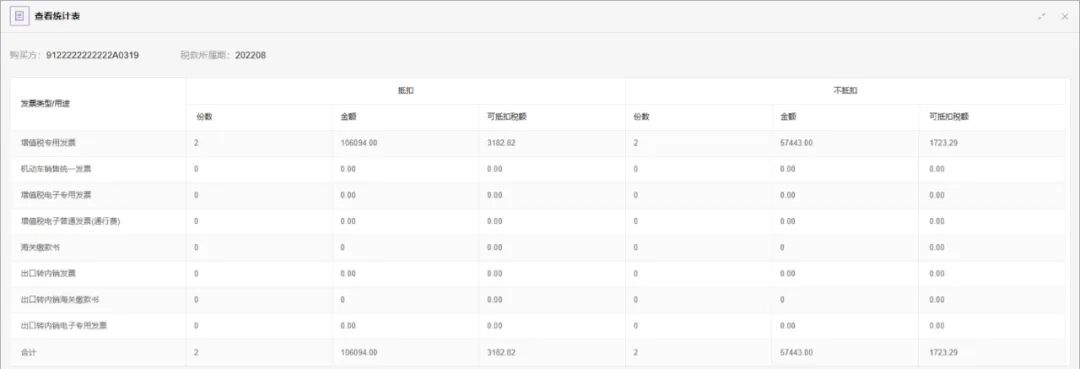Click 不抵扣 可抵扣税额 cell in 出口转内销海关缴款书 row
This screenshot has width=1080, height=369.
click(x=937, y=299)
